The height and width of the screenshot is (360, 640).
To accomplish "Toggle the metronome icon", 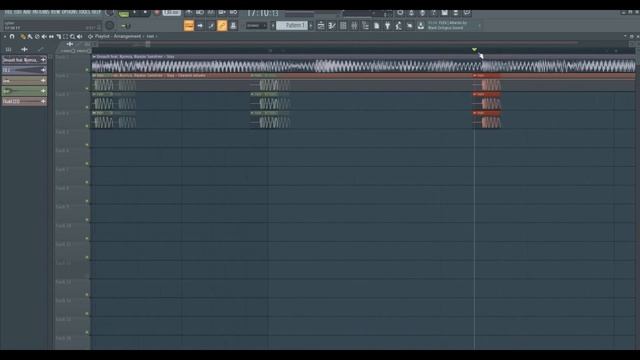I will [x=189, y=13].
